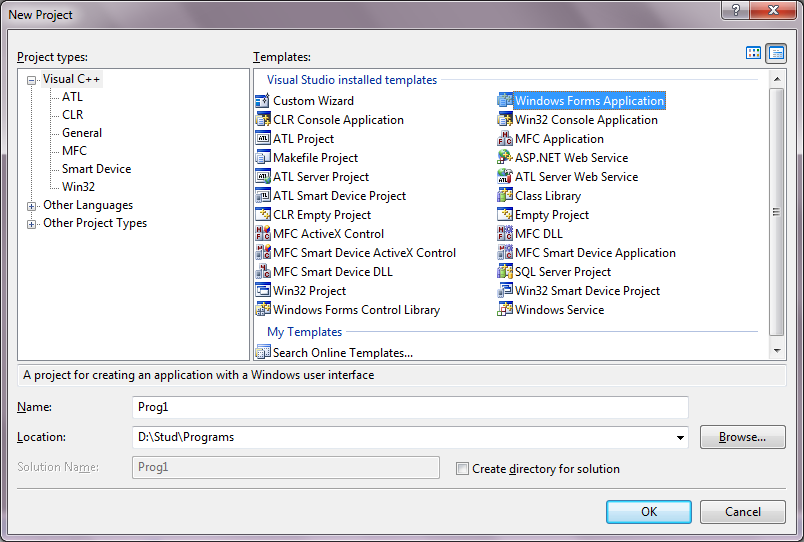
Task: Select the Makefile Project label
Action: [315, 158]
